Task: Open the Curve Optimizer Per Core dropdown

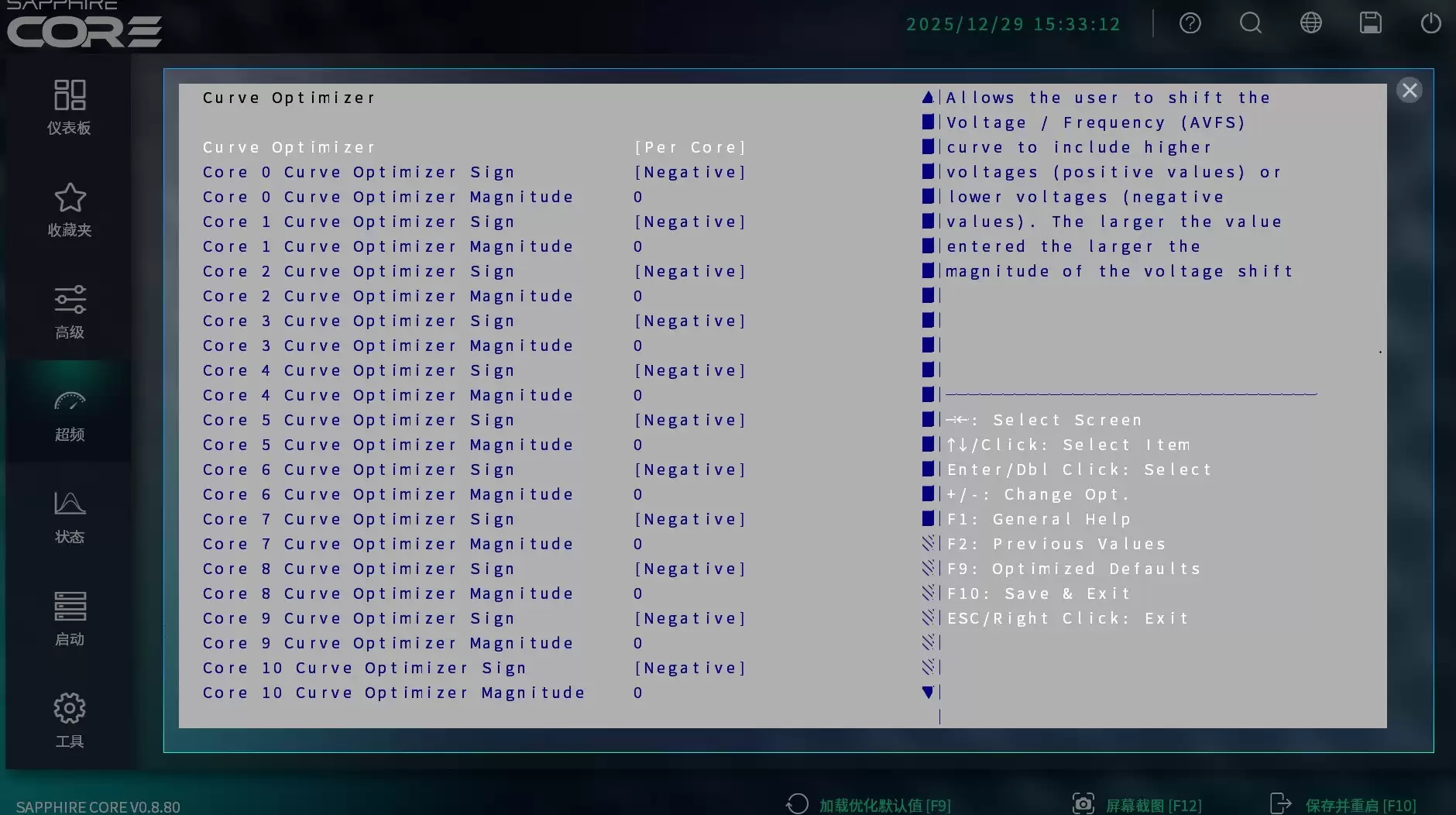Action: click(689, 146)
